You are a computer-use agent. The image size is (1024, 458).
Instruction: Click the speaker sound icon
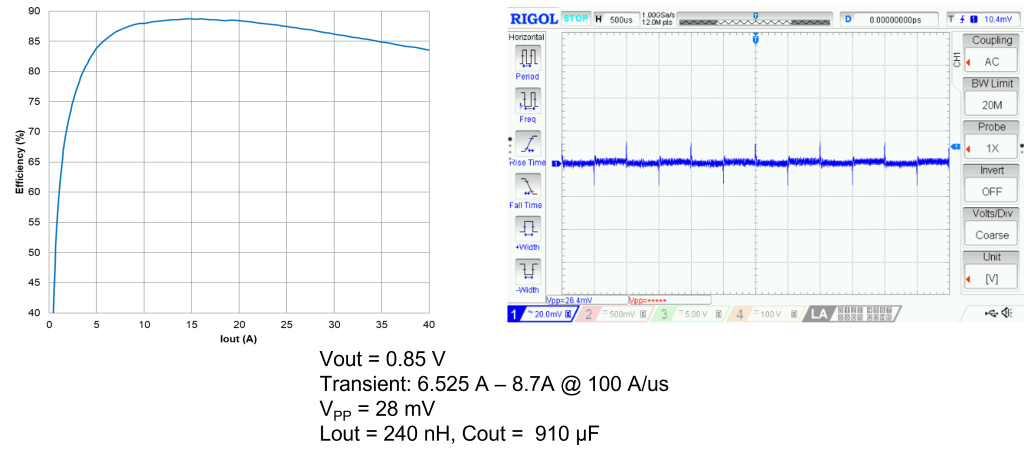pyautogui.click(x=1009, y=314)
